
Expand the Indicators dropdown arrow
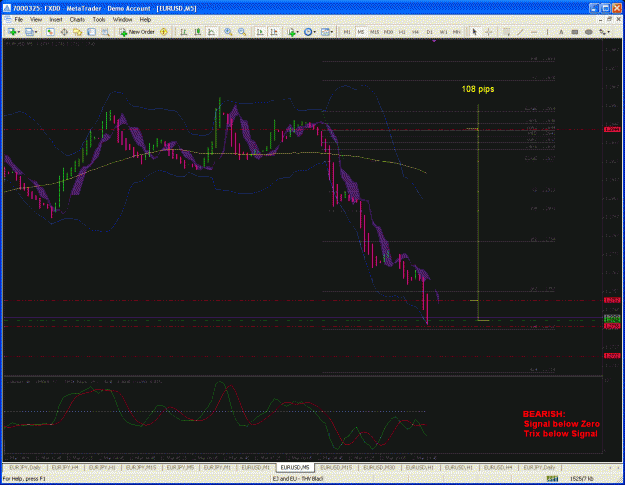(298, 32)
